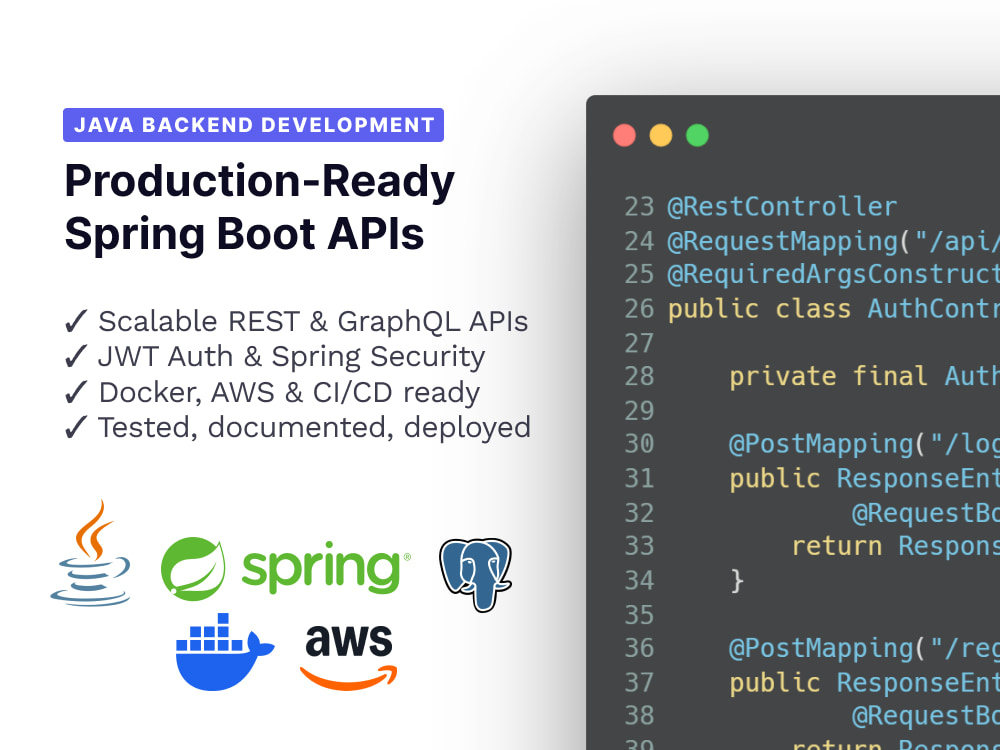Click the yellow minimize dot on code window
The height and width of the screenshot is (750, 1000).
click(x=661, y=135)
